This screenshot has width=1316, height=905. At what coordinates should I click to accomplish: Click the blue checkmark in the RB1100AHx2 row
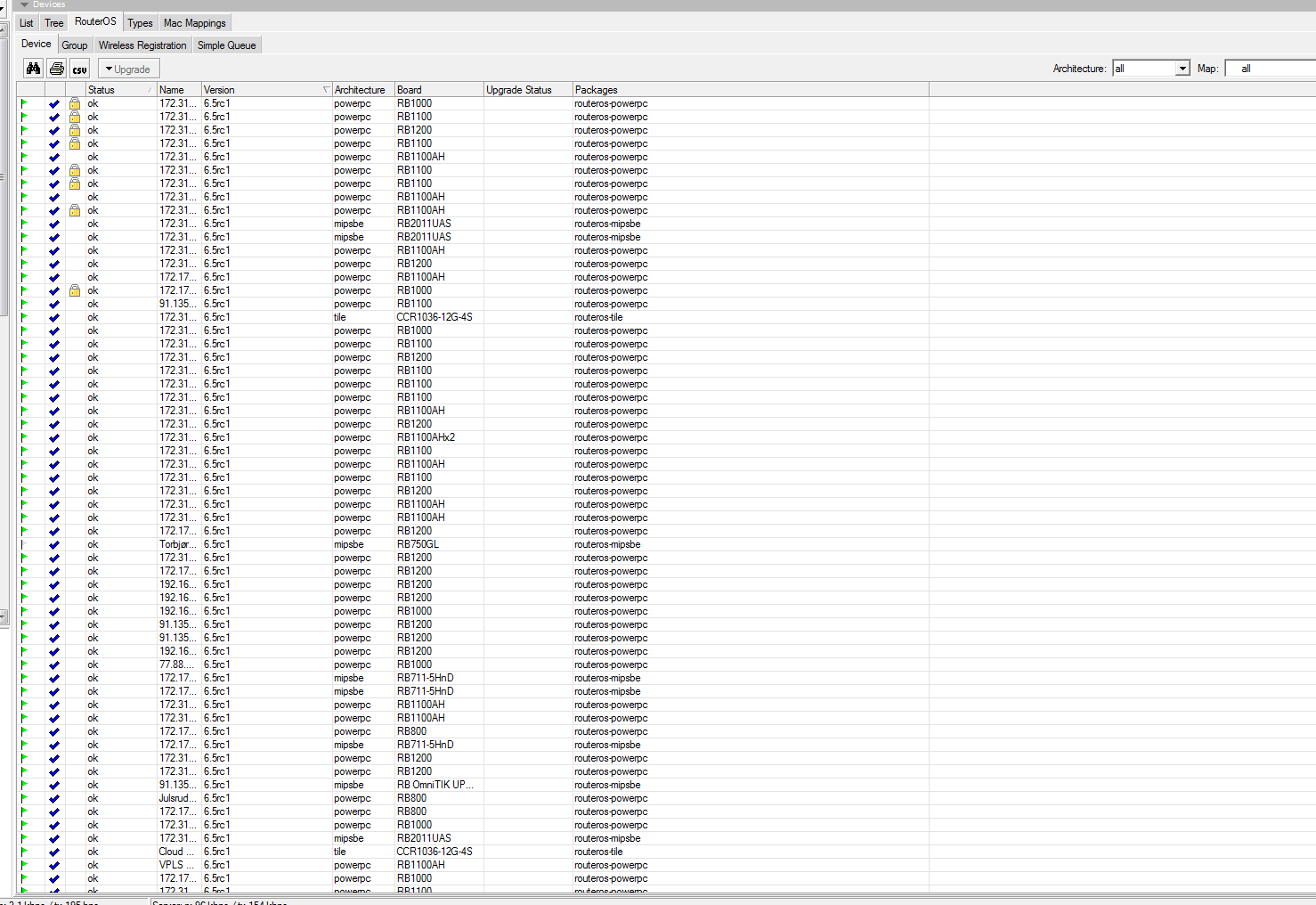(x=54, y=437)
